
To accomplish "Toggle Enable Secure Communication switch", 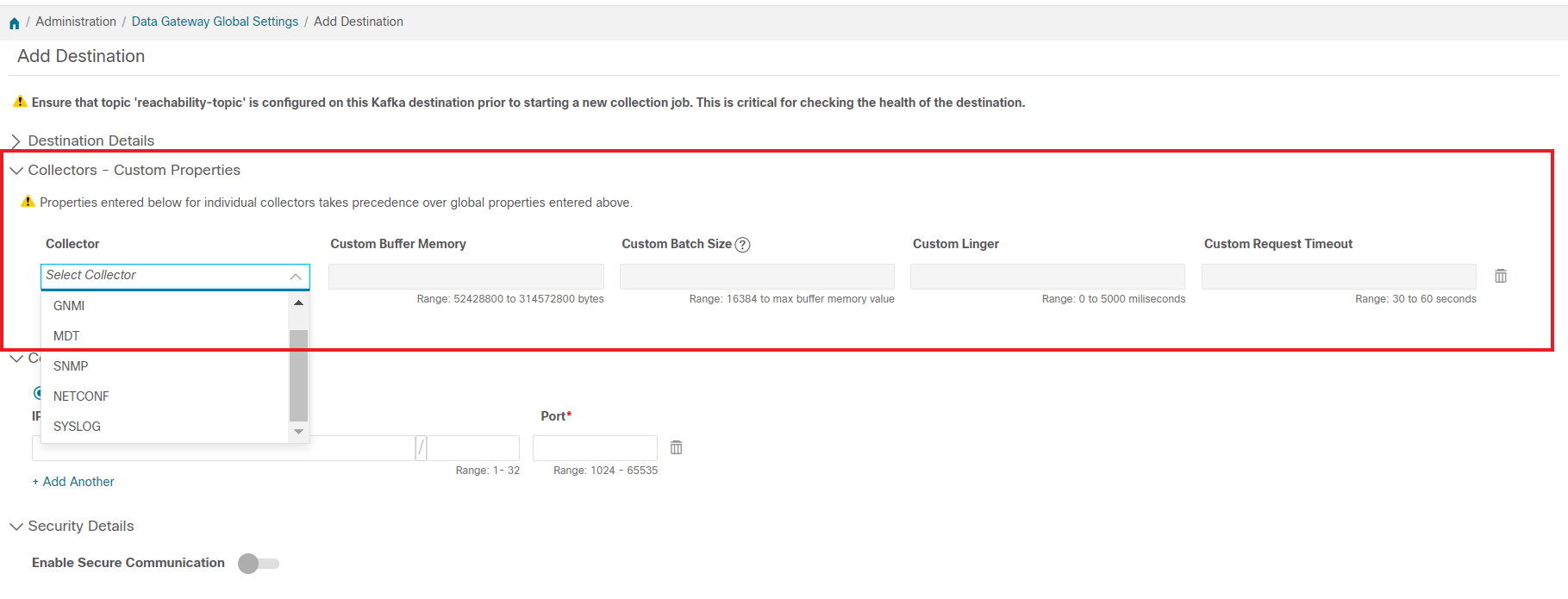I will tap(259, 564).
